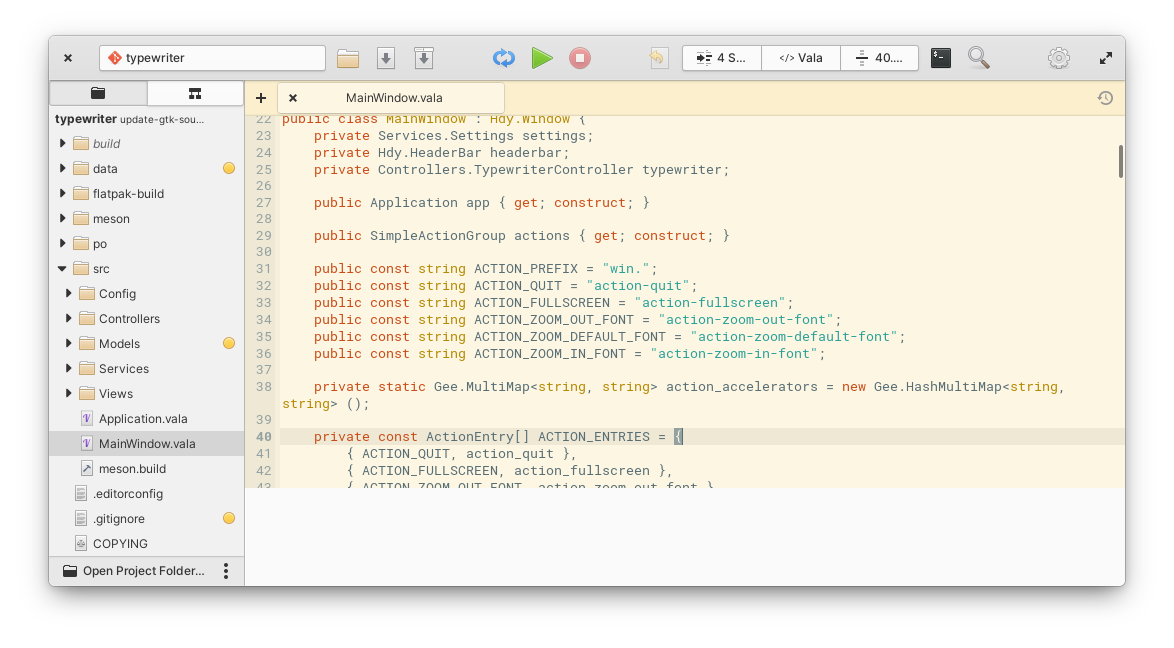Open the terminal icon in toolbar
Image resolution: width=1174 pixels, height=648 pixels.
click(x=941, y=58)
